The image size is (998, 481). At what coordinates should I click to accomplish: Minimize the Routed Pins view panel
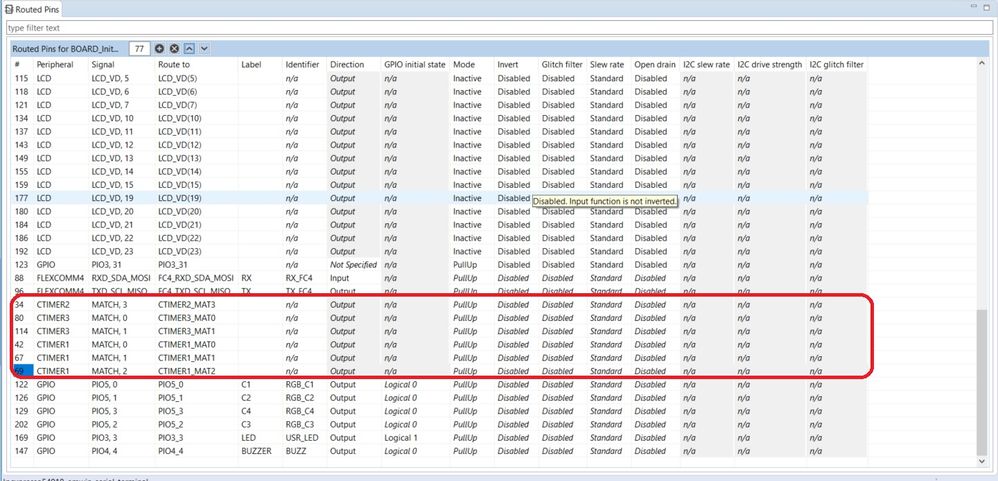click(x=973, y=7)
